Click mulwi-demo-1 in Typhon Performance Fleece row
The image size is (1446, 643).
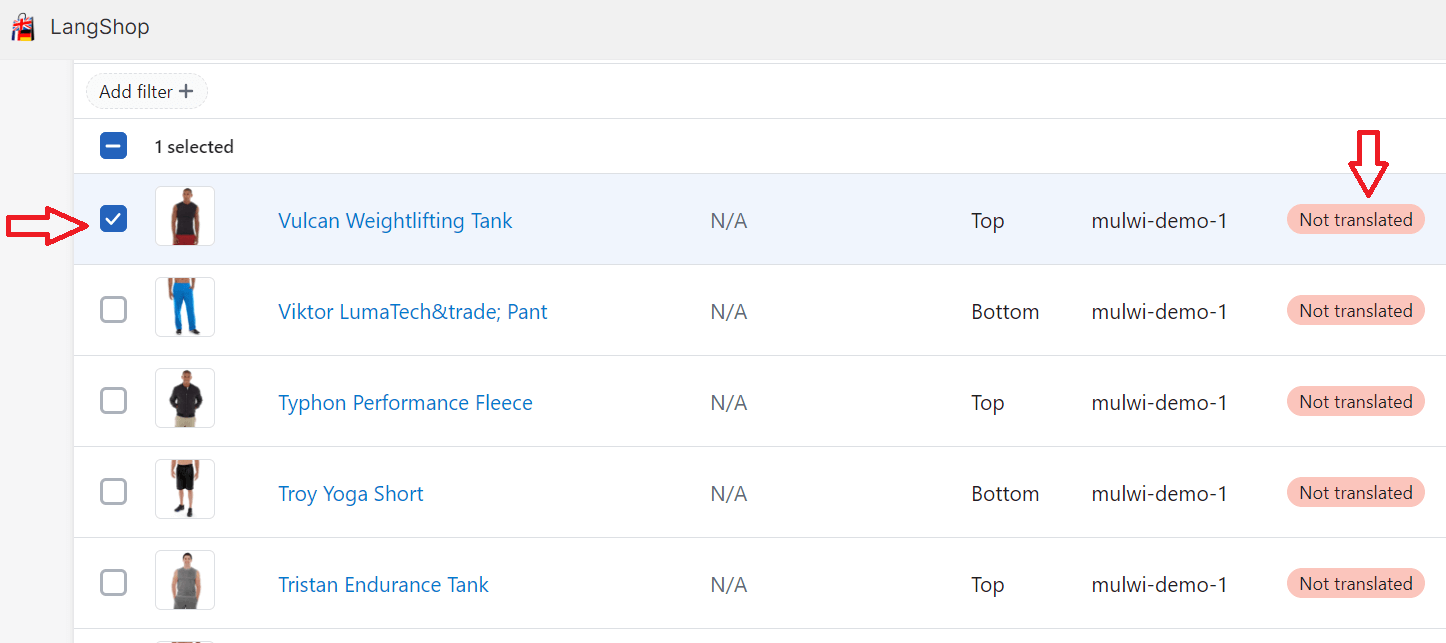1159,403
